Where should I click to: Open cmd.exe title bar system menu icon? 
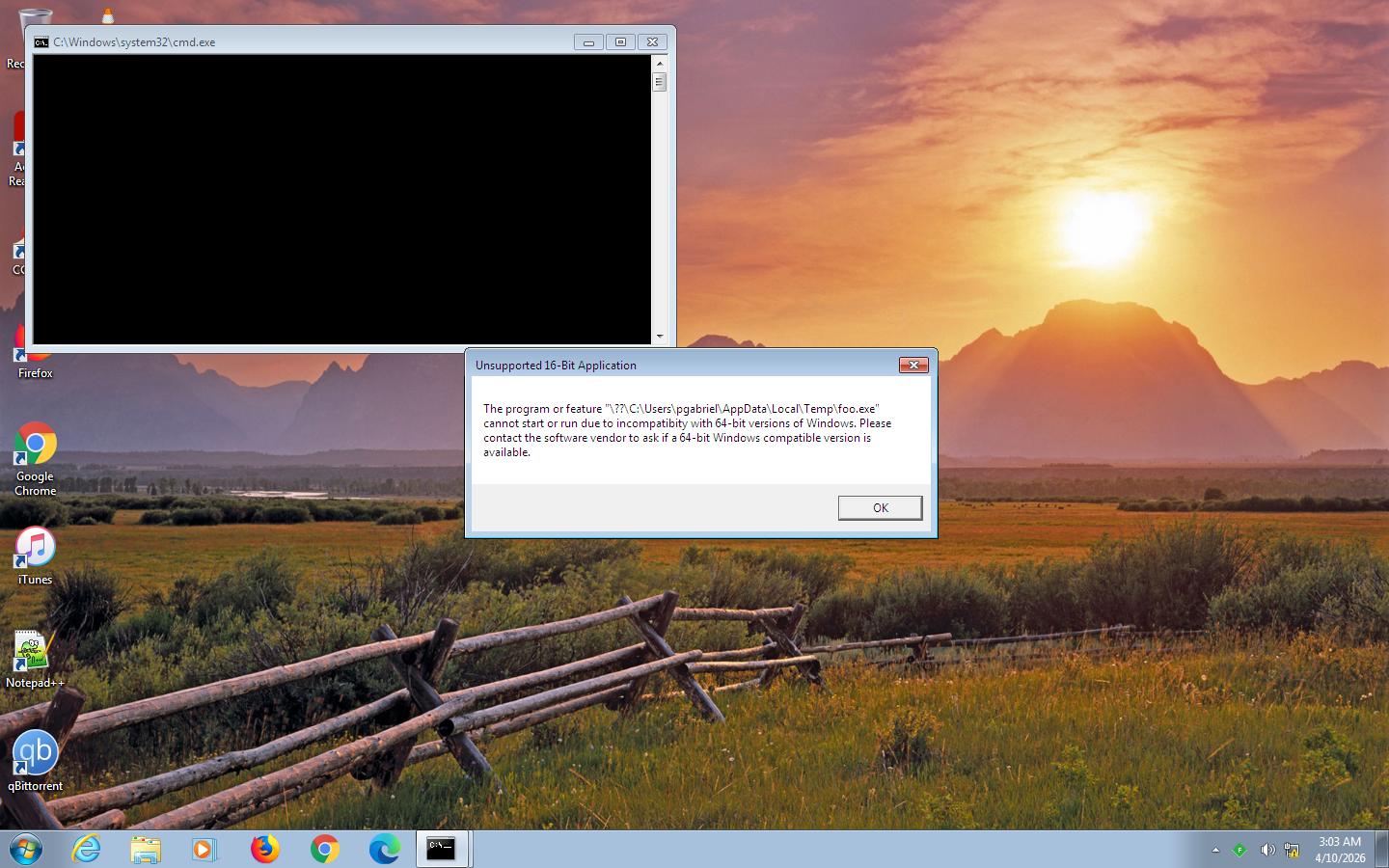pos(41,42)
